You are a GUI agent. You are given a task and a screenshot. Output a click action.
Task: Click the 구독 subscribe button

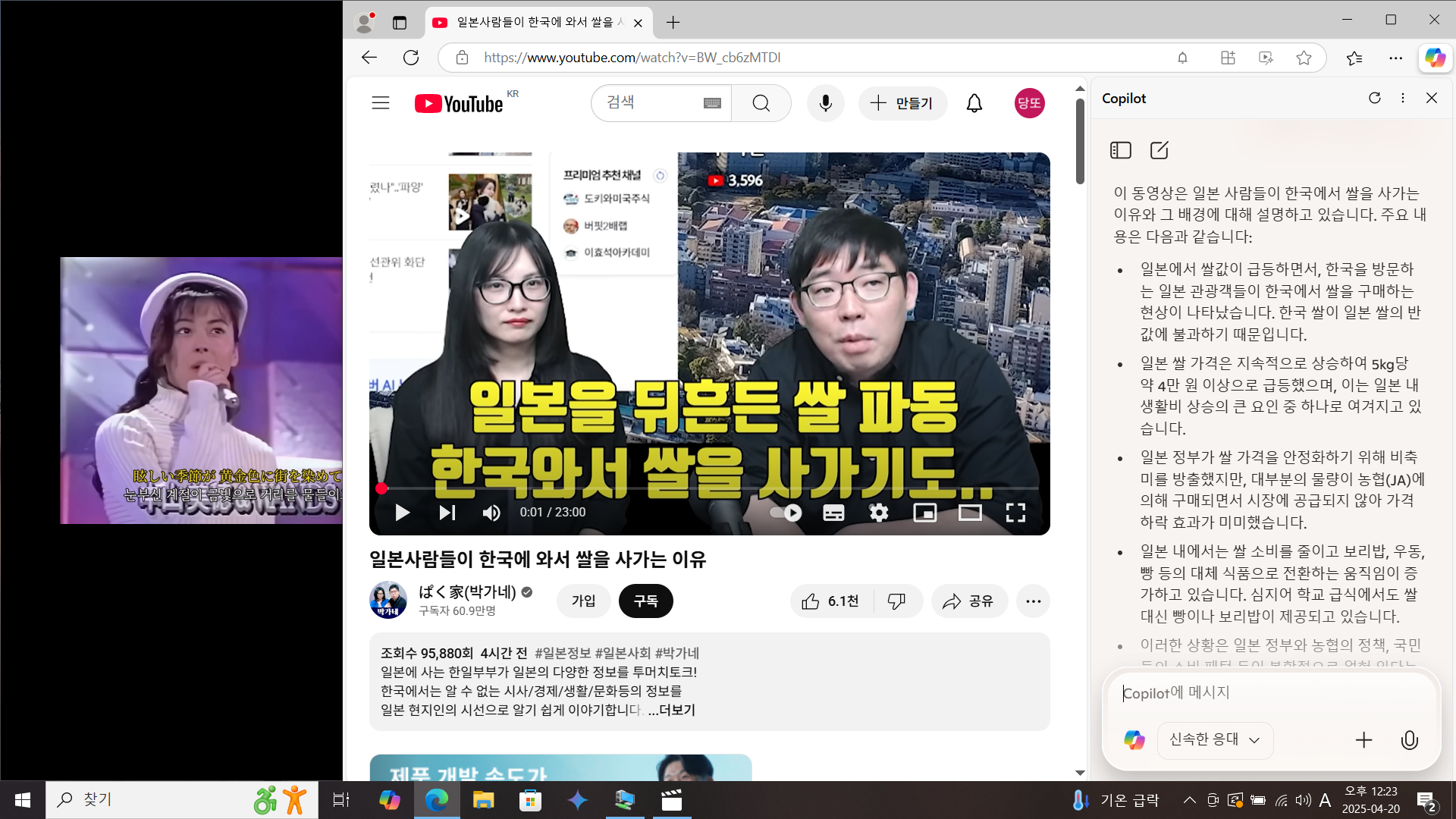coord(645,601)
